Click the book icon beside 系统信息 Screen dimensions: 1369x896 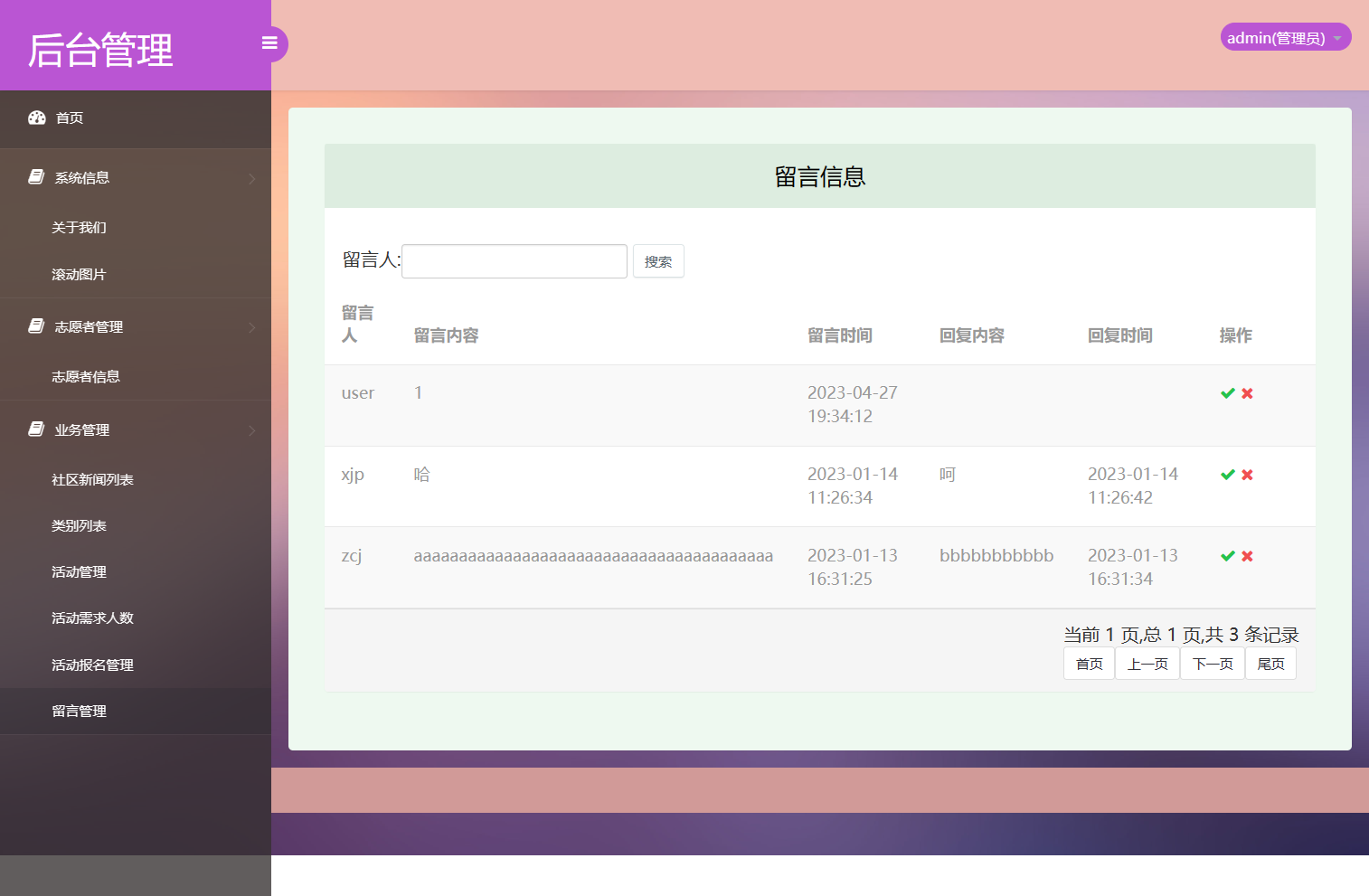point(34,175)
